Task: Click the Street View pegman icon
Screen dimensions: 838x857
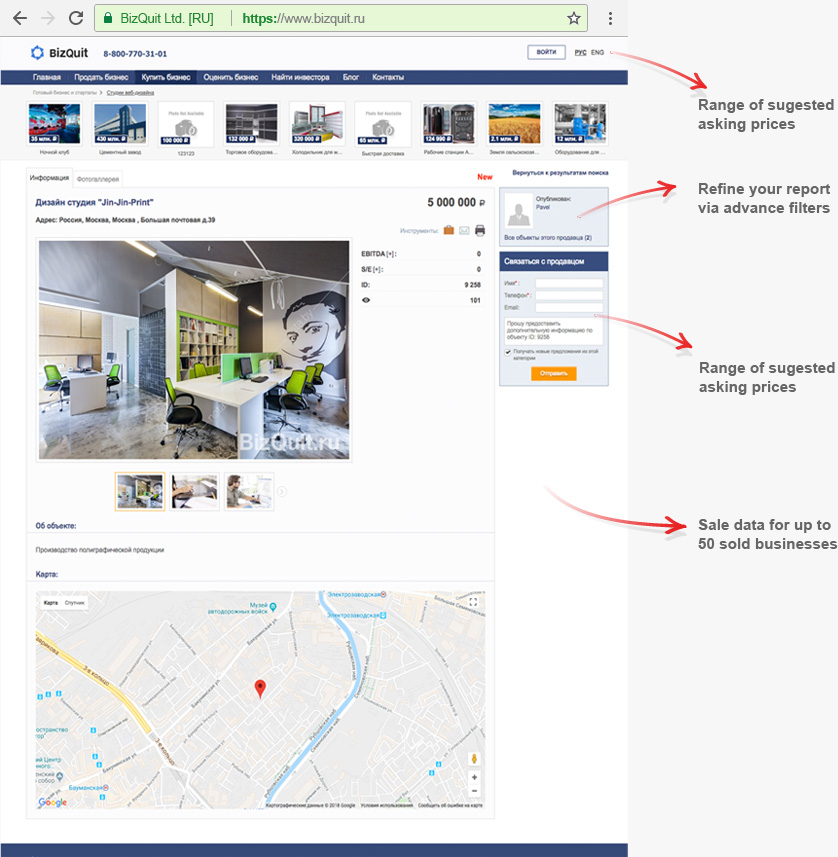Action: (x=474, y=759)
